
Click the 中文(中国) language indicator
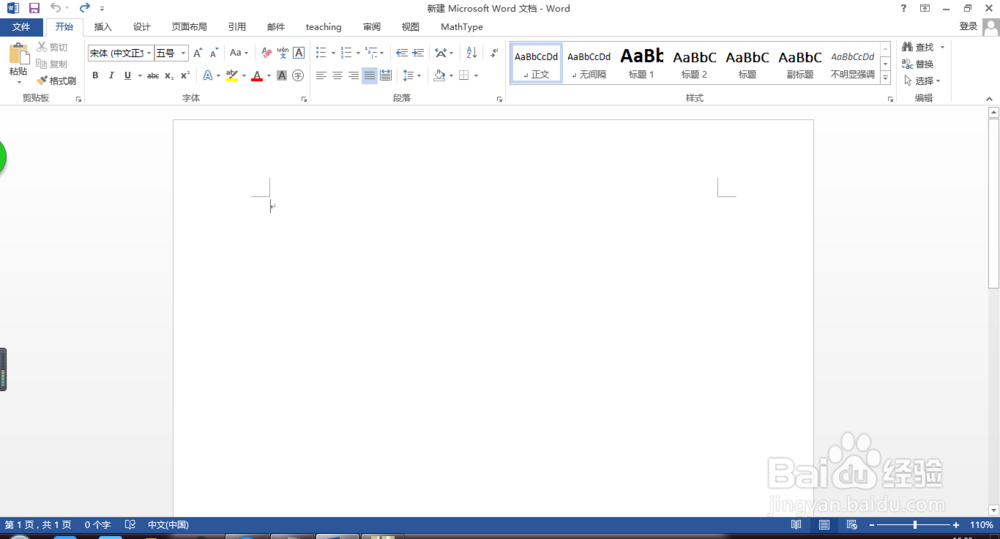tap(168, 524)
